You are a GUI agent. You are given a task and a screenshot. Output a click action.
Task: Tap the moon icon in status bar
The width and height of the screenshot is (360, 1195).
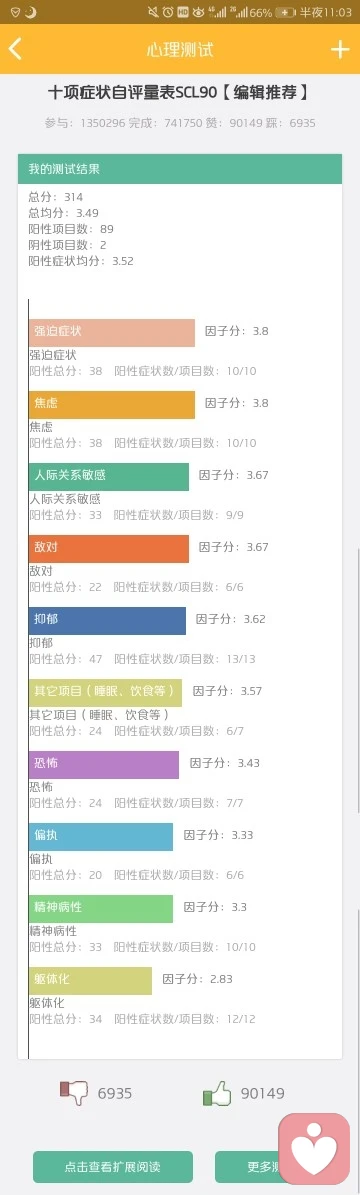[x=30, y=12]
